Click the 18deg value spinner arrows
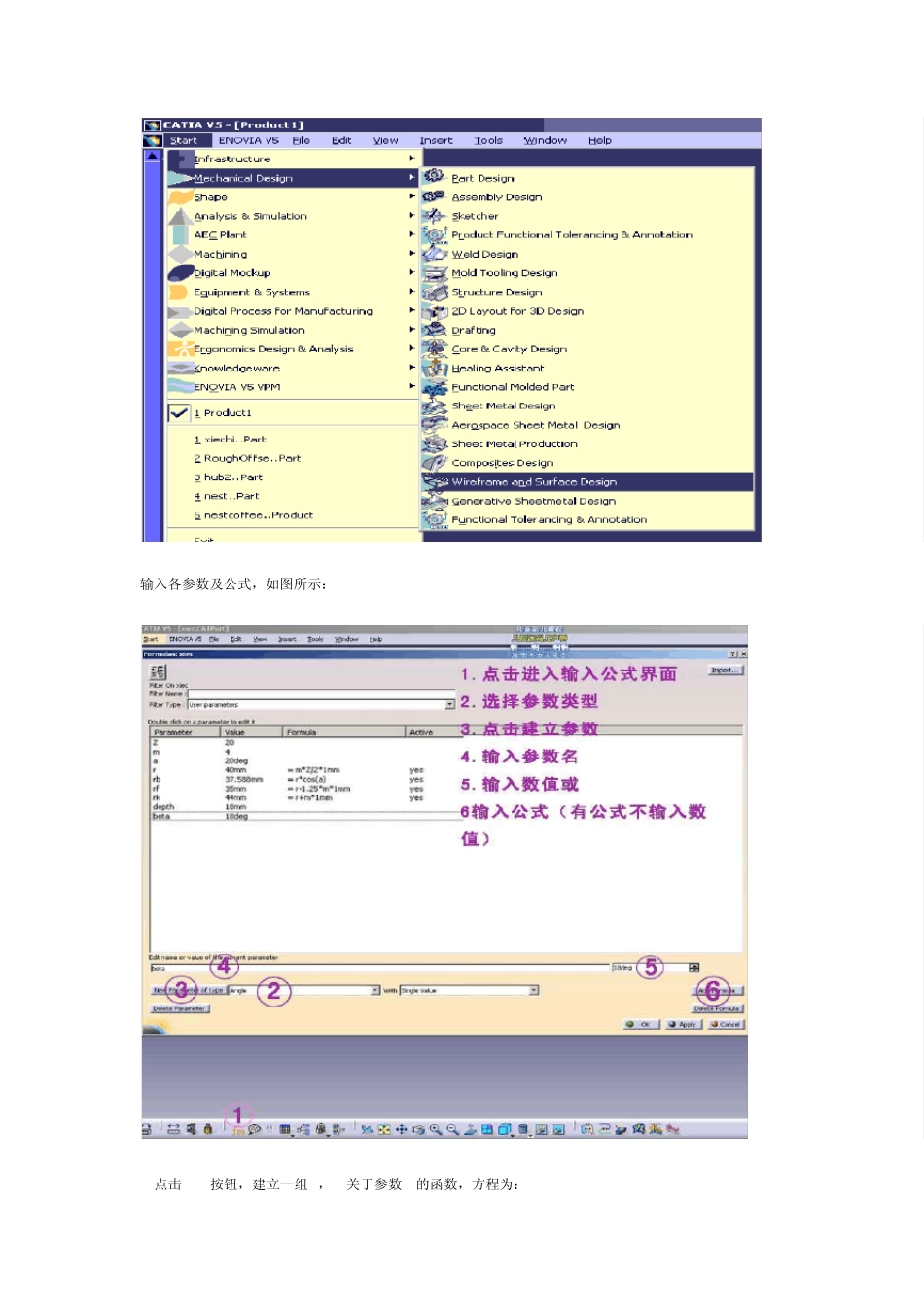The height and width of the screenshot is (1307, 924). [x=693, y=967]
